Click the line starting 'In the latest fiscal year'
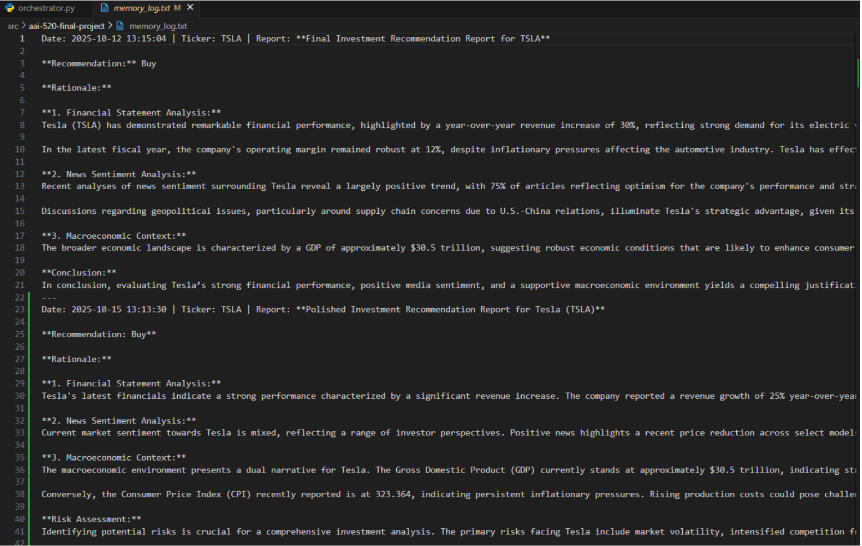 pyautogui.click(x=448, y=149)
